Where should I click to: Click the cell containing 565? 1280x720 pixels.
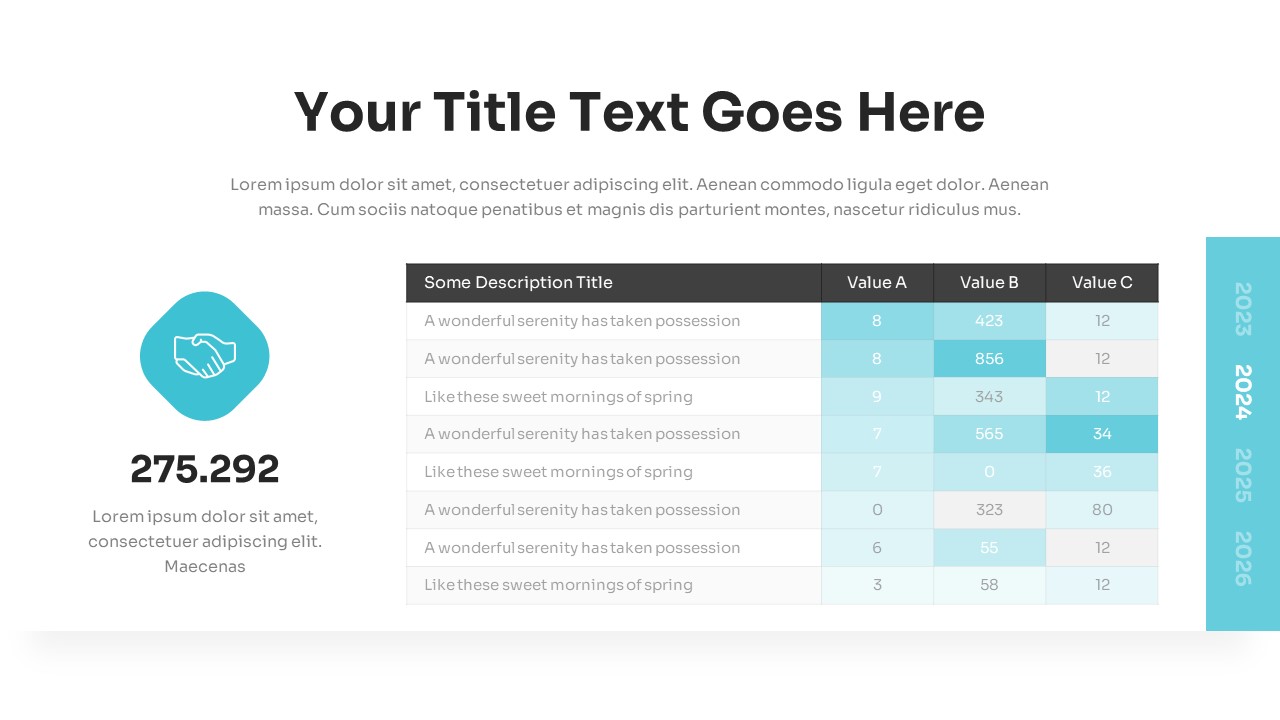(989, 434)
